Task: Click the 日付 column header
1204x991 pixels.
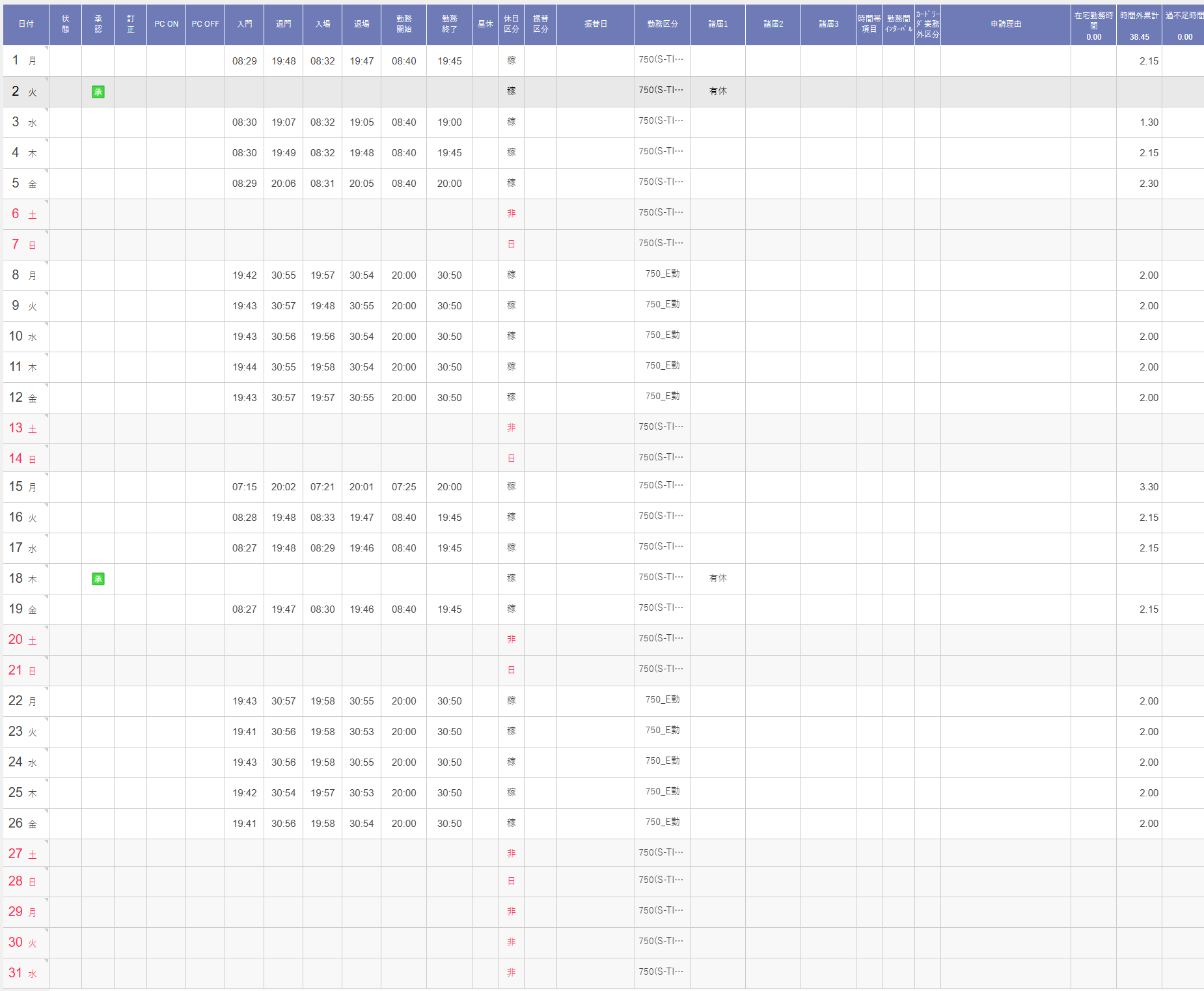Action: click(26, 24)
